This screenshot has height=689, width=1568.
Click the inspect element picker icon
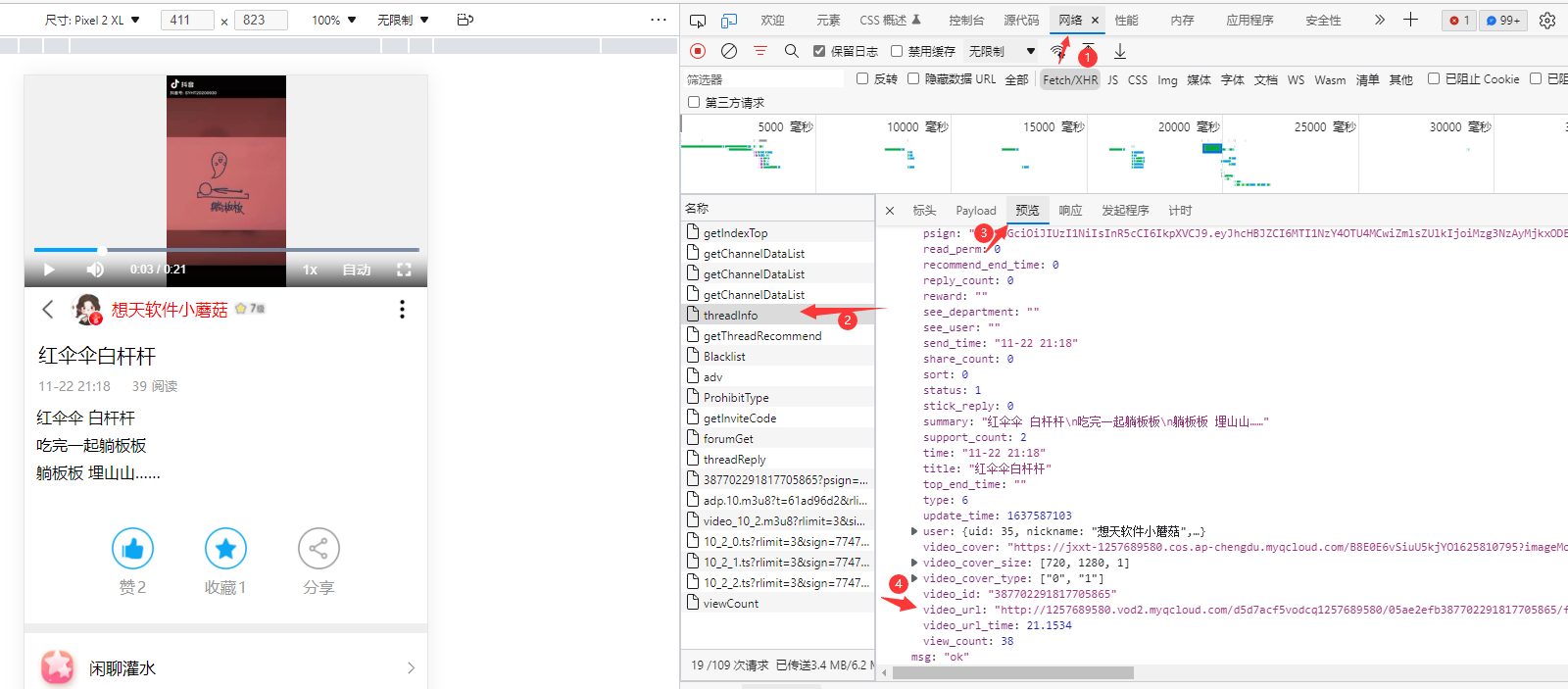point(698,20)
